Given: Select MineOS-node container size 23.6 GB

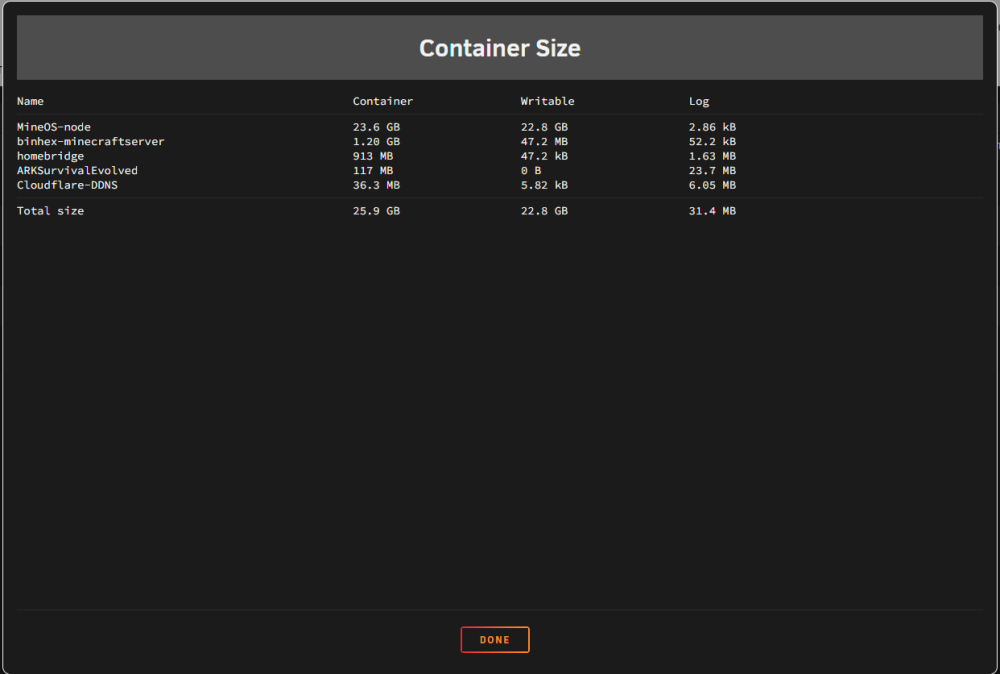Looking at the screenshot, I should (x=376, y=127).
